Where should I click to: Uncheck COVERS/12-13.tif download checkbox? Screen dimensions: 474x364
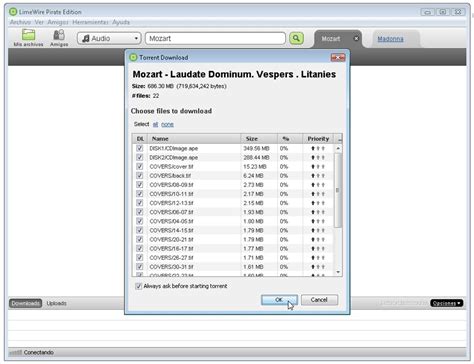[140, 203]
